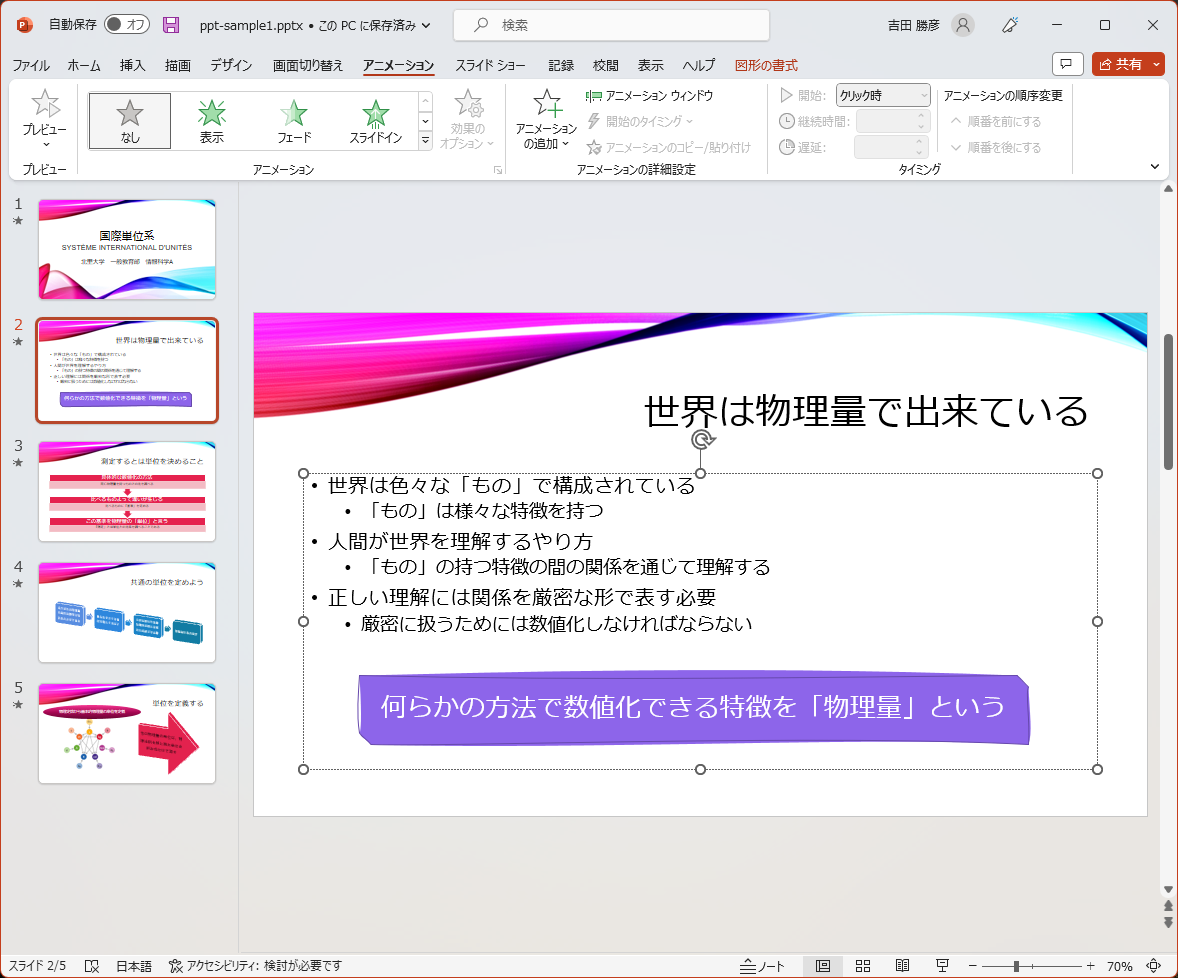
Task: Toggle the Notes pane button
Action: point(763,966)
